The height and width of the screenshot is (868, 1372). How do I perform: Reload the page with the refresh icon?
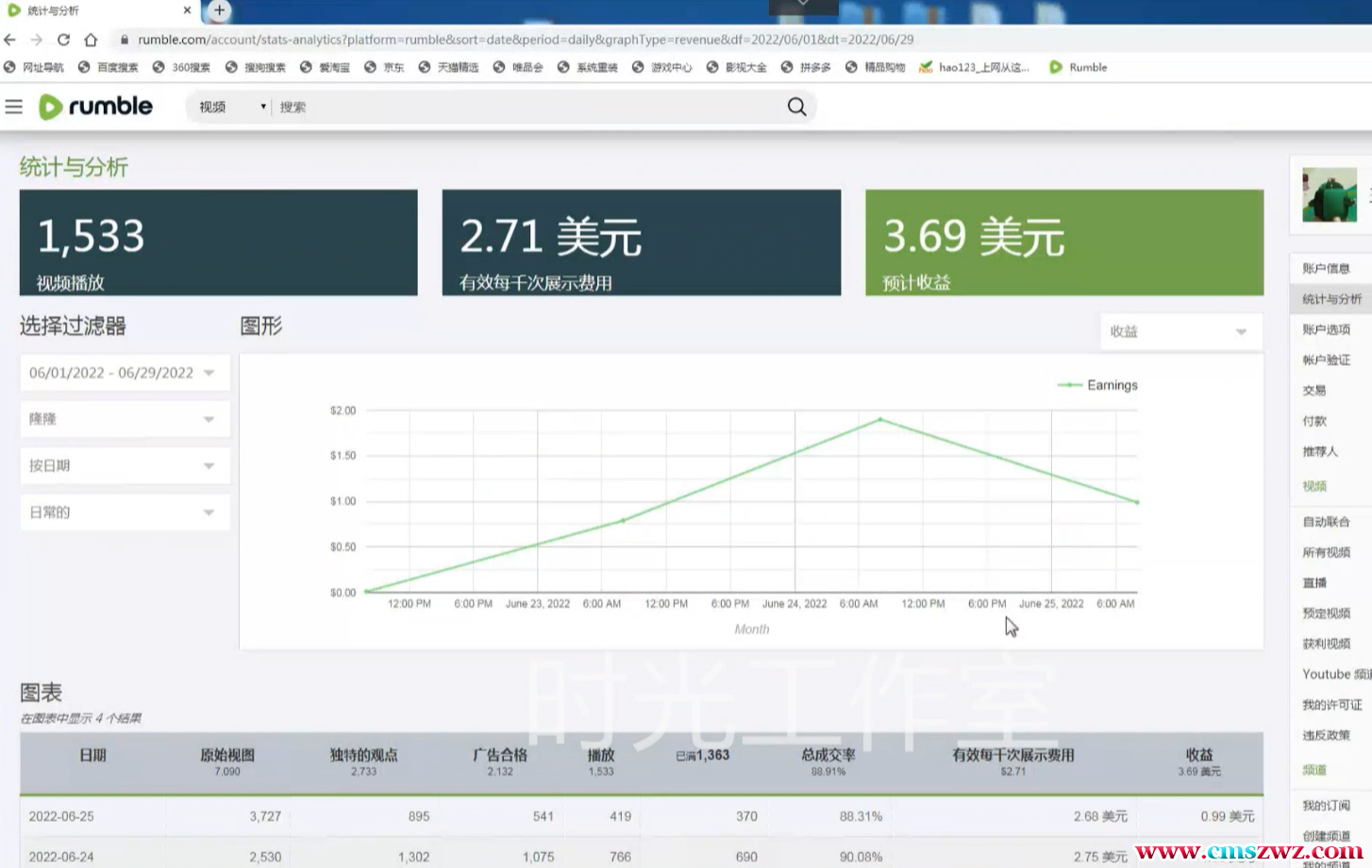click(x=63, y=40)
